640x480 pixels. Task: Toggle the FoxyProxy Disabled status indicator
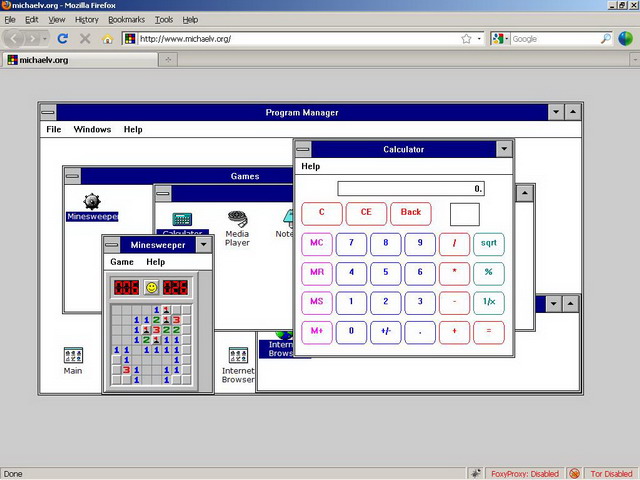pos(524,473)
